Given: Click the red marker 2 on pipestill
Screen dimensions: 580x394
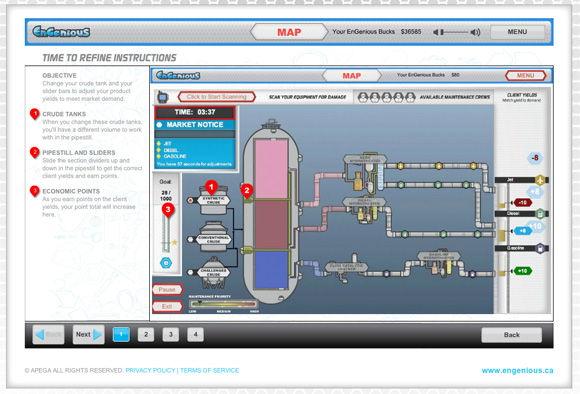Looking at the screenshot, I should tap(247, 191).
